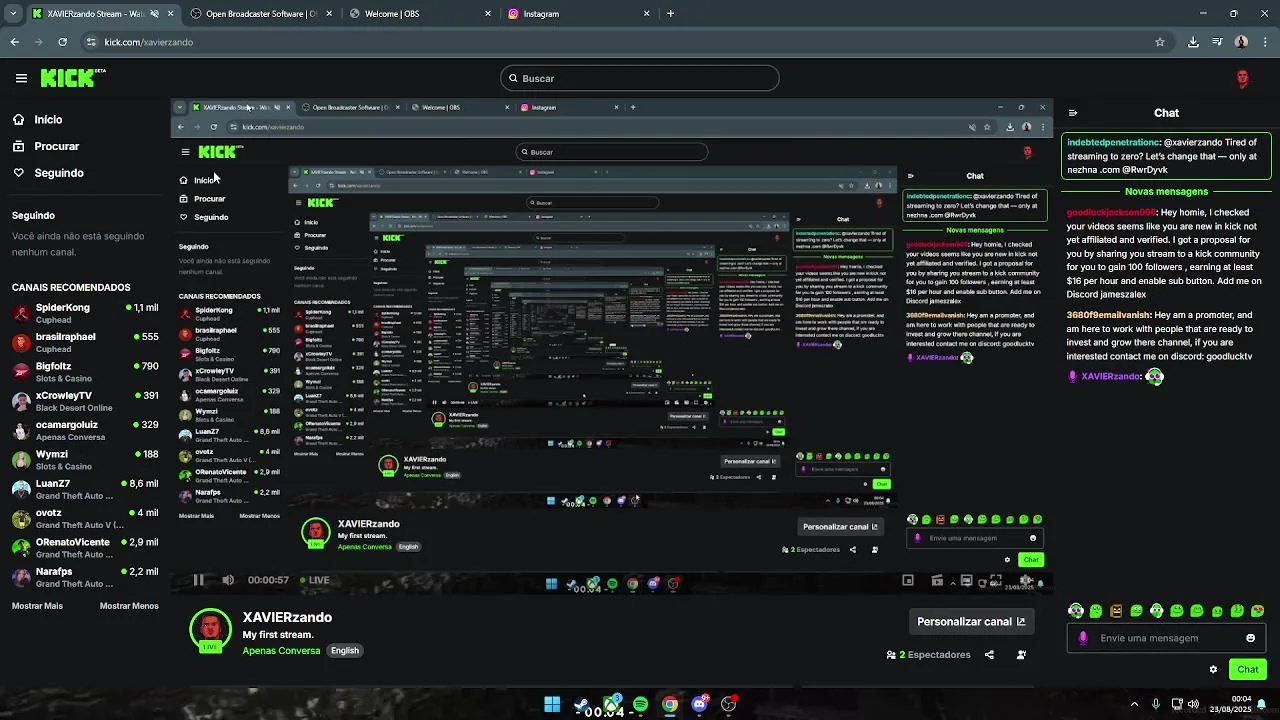This screenshot has height=720, width=1280.
Task: Mute the stream player volume
Action: tap(228, 580)
